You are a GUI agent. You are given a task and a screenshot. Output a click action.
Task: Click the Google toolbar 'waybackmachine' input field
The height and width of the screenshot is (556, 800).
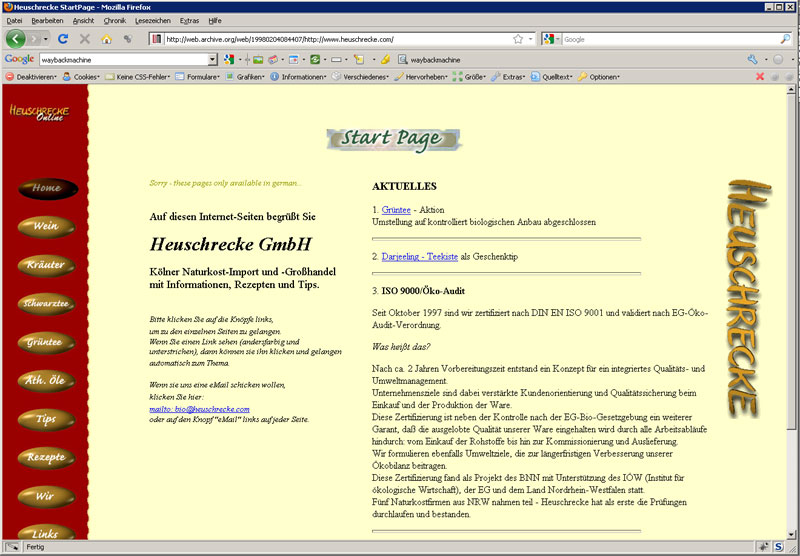(x=124, y=60)
